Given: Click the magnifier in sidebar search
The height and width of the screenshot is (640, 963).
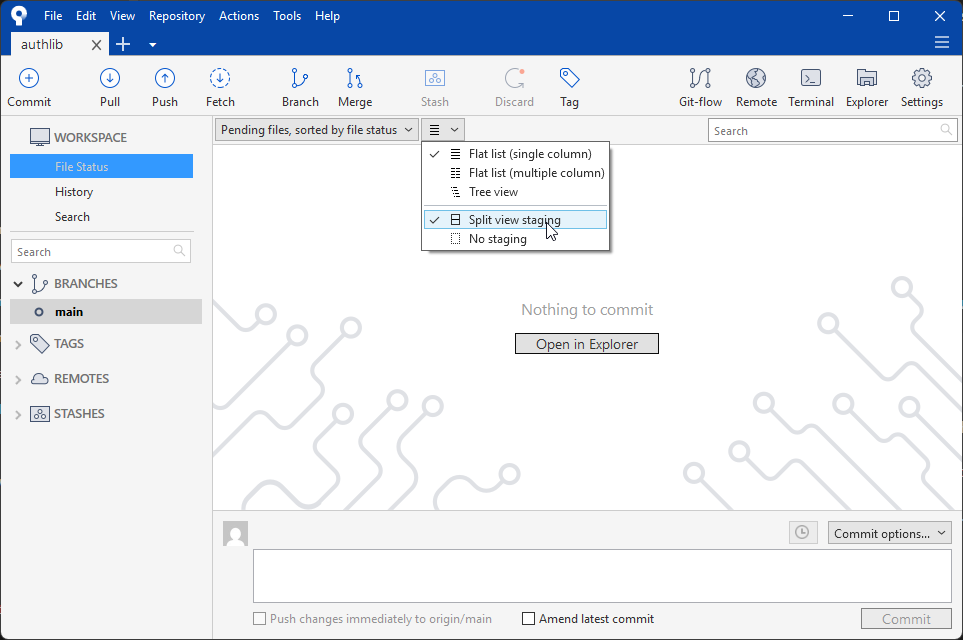Looking at the screenshot, I should (179, 251).
